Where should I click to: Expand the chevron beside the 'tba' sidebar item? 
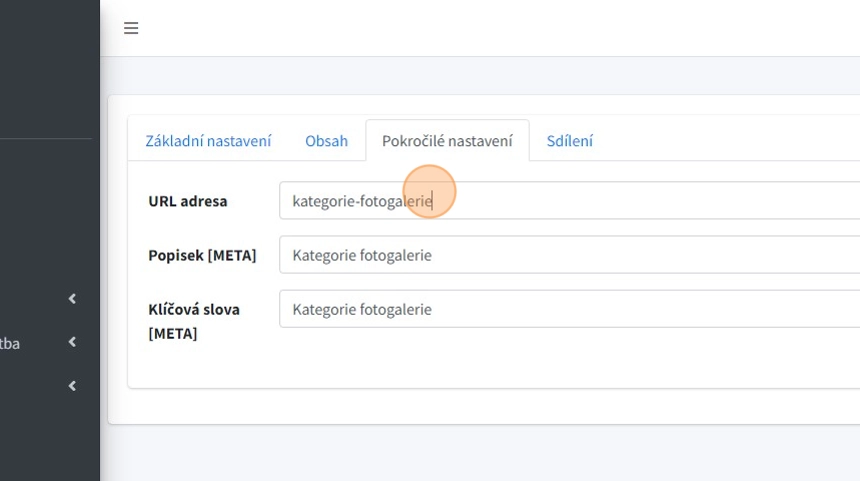[x=72, y=343]
